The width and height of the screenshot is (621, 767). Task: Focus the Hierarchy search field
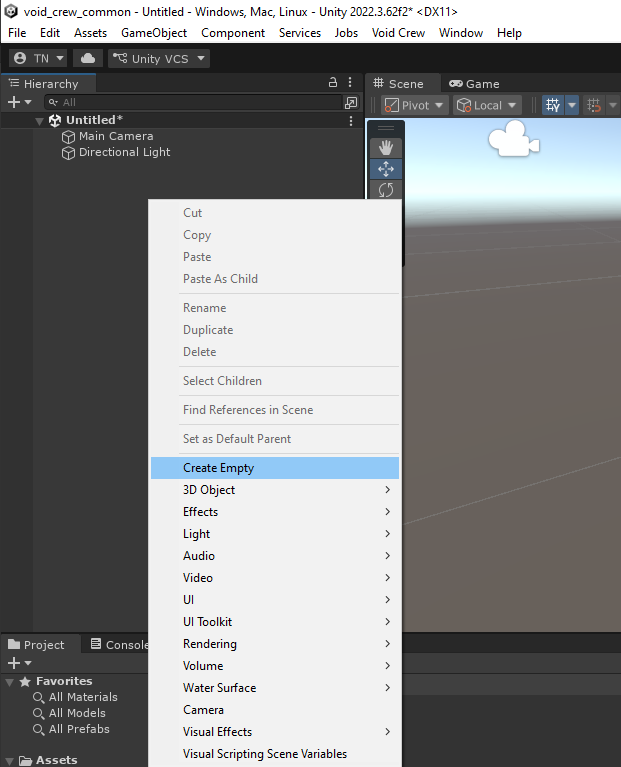pyautogui.click(x=194, y=102)
